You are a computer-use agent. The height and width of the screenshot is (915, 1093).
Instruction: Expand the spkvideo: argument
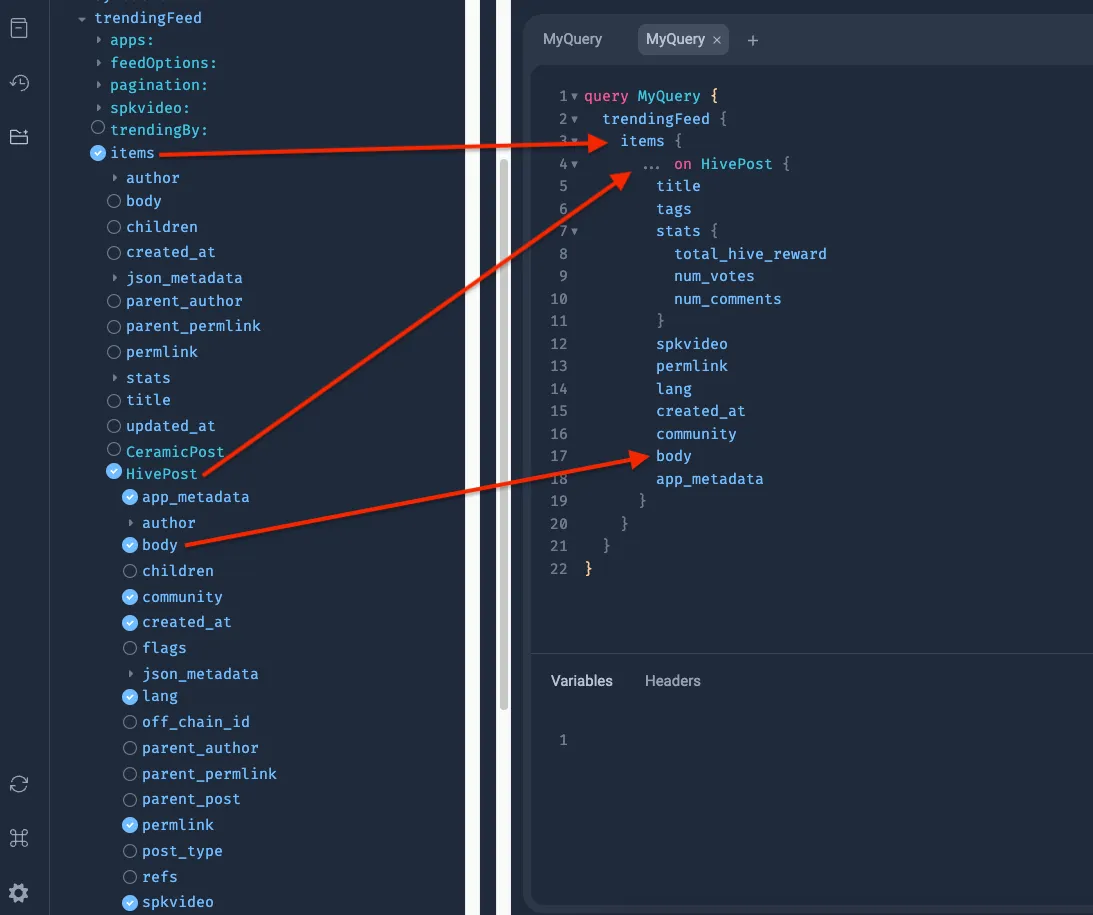tap(99, 108)
